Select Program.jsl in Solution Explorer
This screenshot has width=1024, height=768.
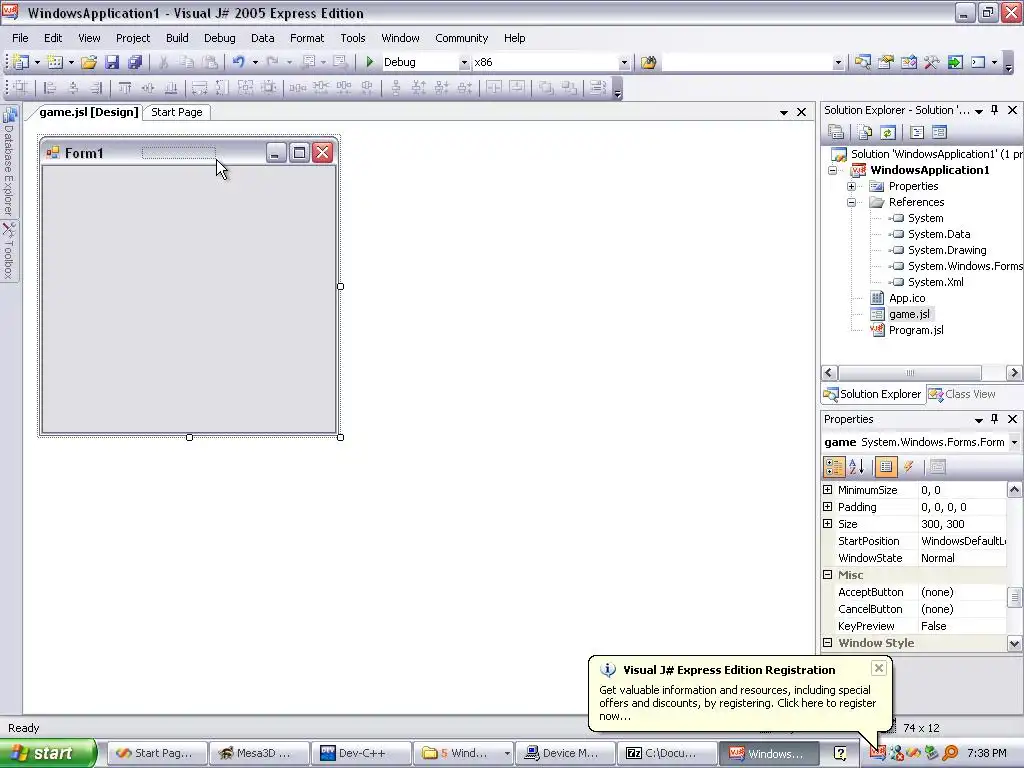pyautogui.click(x=916, y=330)
